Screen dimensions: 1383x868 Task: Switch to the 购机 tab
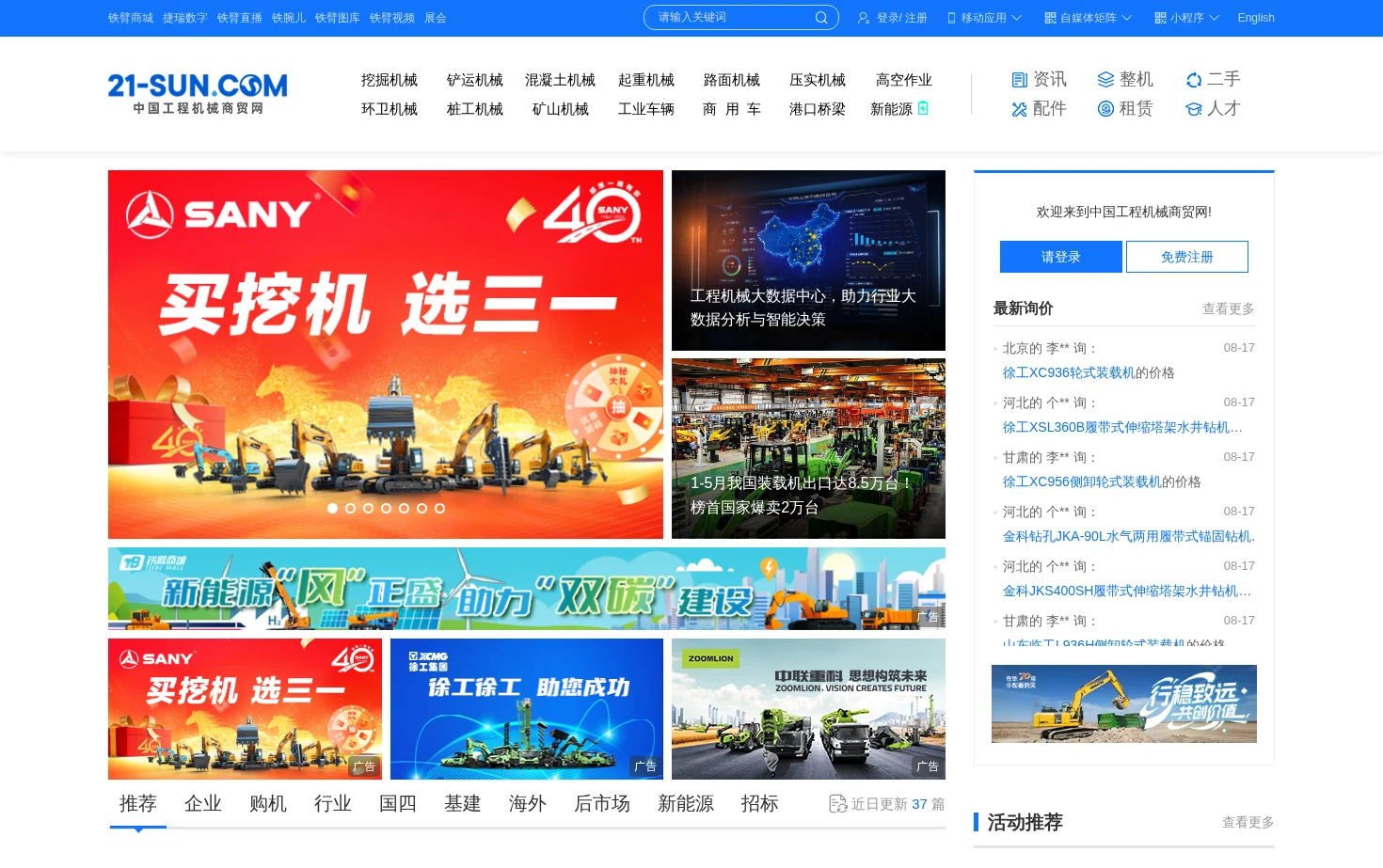pyautogui.click(x=268, y=804)
